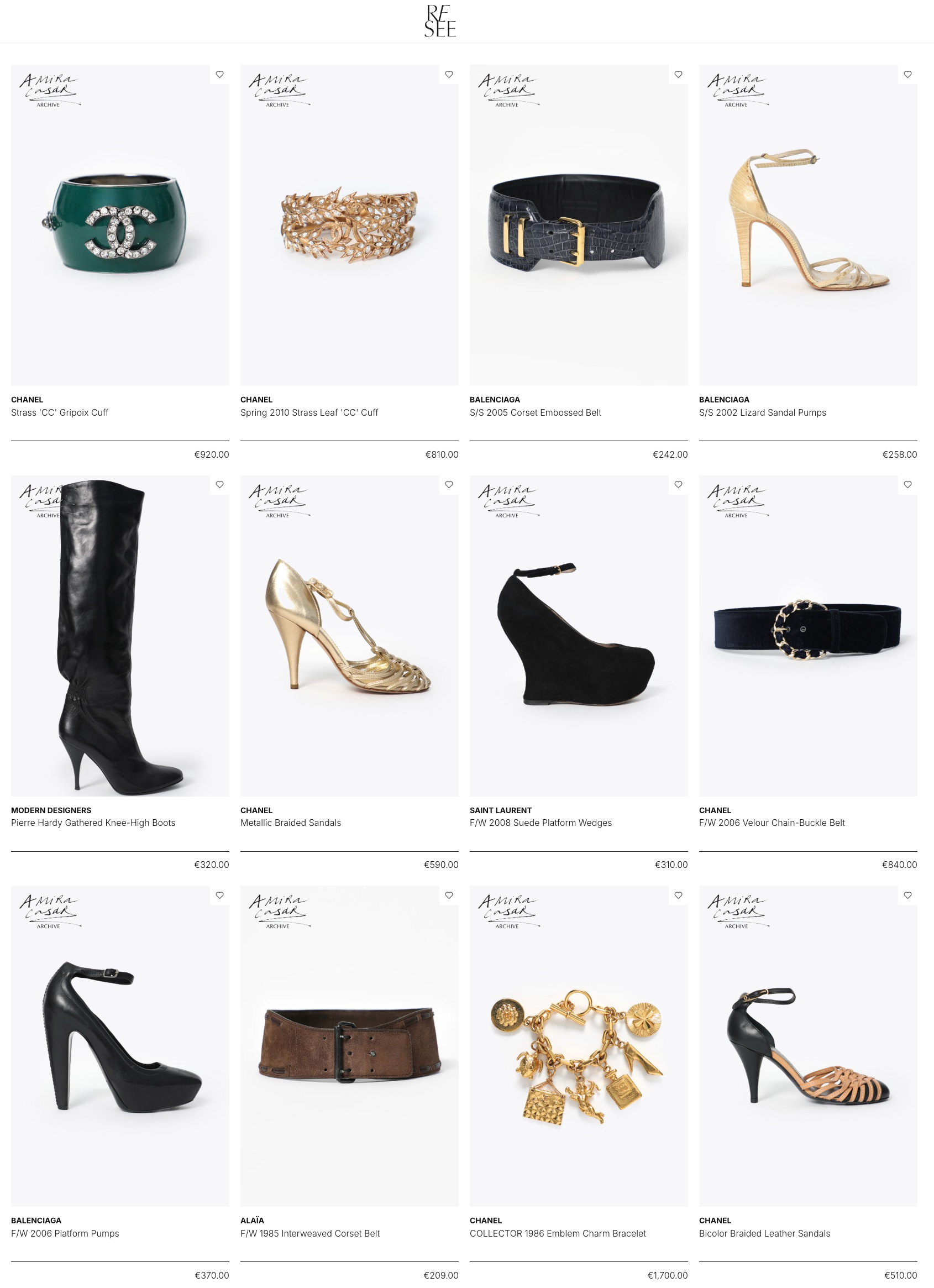Open 'S/S 2005 Corset Embossed Belt' link
Image resolution: width=934 pixels, height=1288 pixels.
(x=536, y=412)
